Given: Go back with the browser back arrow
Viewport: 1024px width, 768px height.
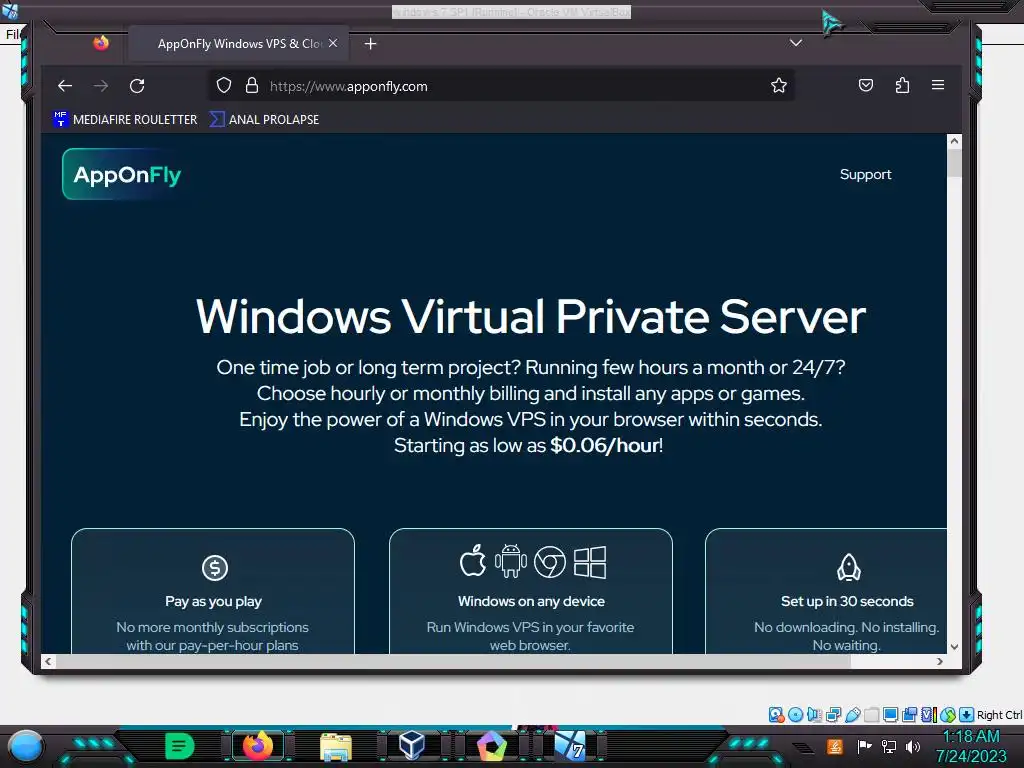Looking at the screenshot, I should tap(65, 86).
